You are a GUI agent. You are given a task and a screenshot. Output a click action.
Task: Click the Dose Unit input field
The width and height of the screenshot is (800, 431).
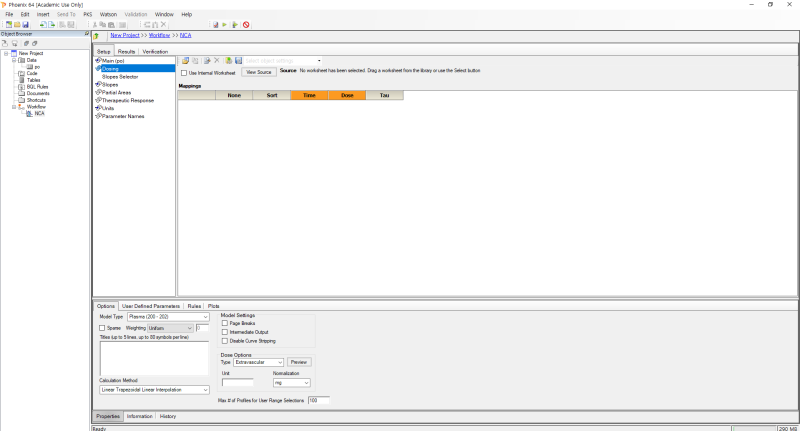[x=238, y=383]
